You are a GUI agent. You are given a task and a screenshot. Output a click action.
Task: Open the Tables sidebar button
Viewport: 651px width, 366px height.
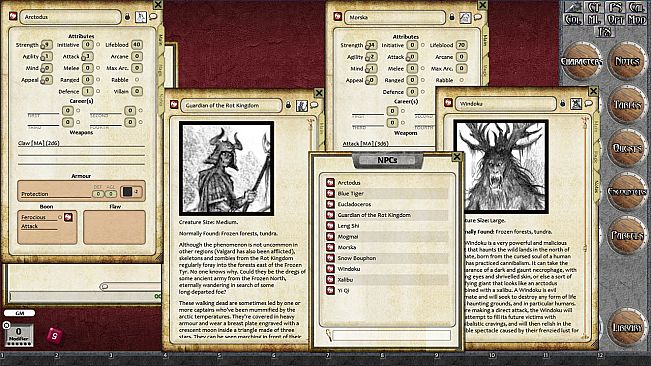click(x=627, y=105)
